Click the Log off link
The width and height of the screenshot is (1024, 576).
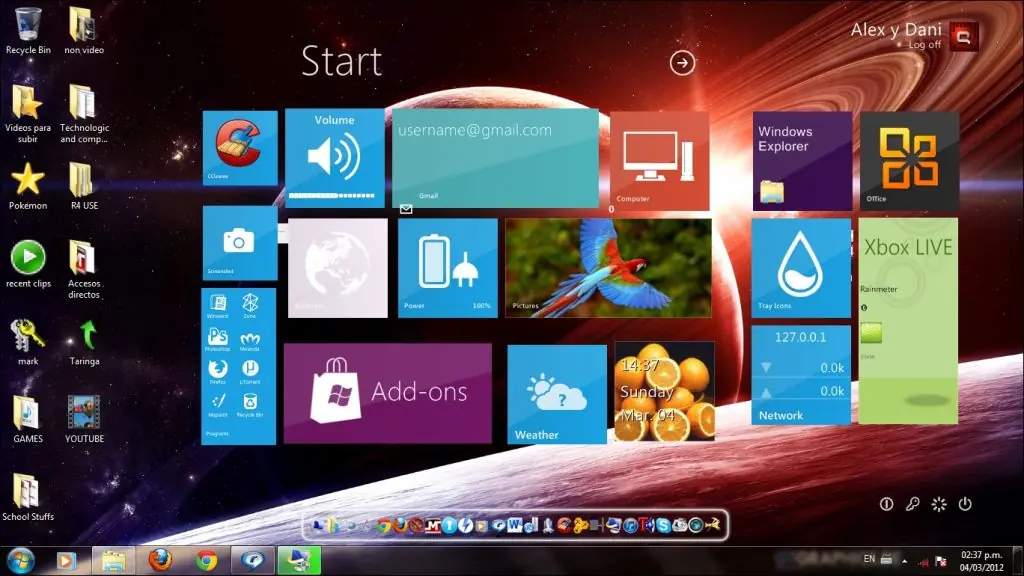925,45
